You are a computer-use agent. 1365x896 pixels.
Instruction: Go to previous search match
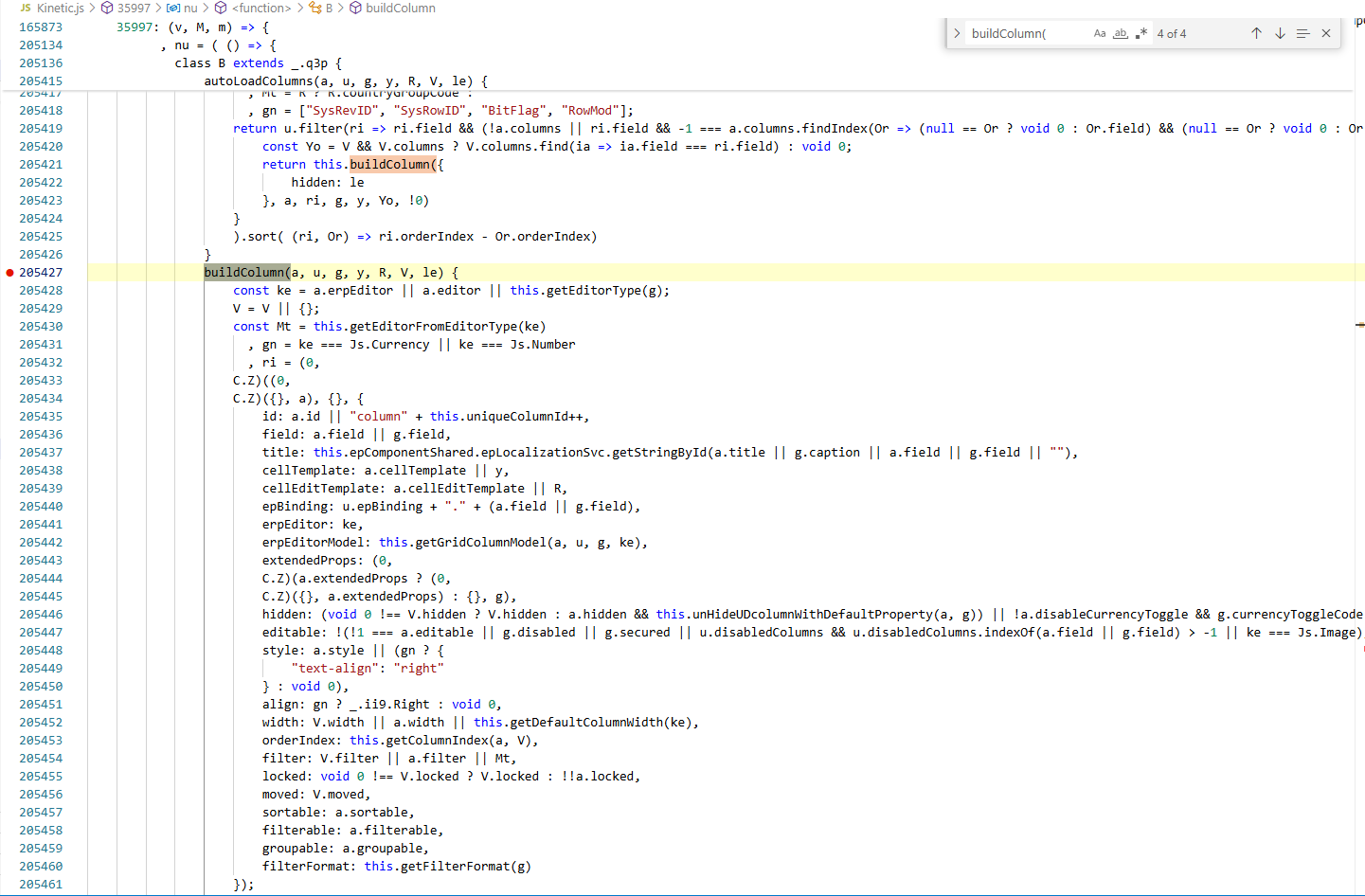pyautogui.click(x=1256, y=33)
